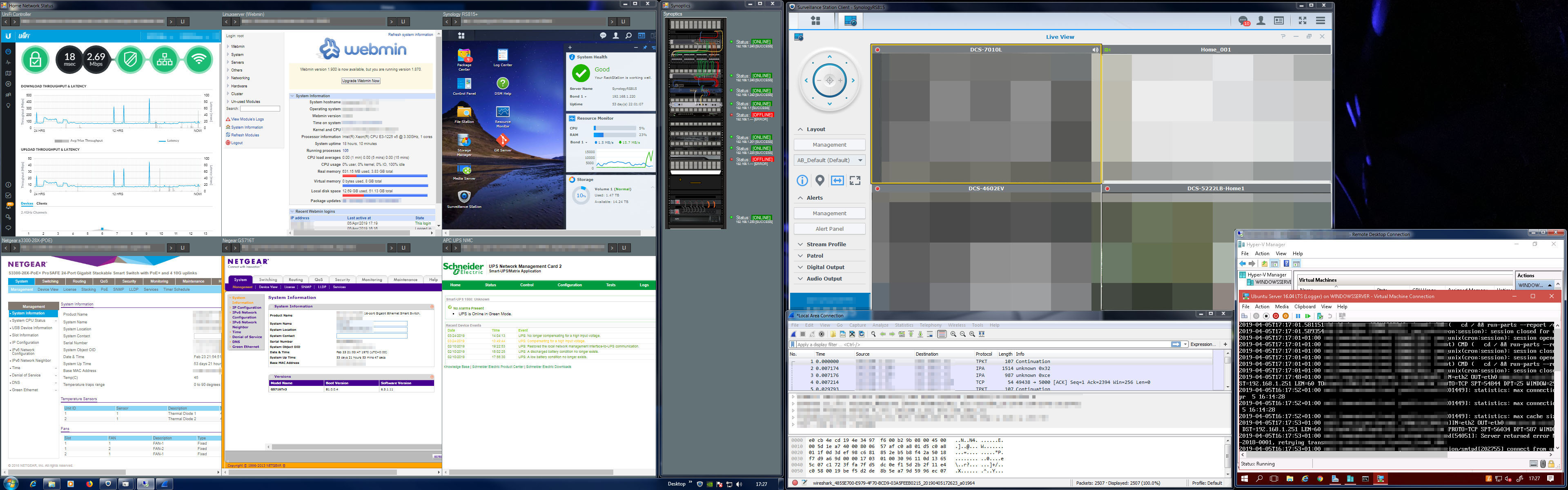Screen dimensions: 1568x490
Task: Open the Alert Panel button
Action: (829, 229)
